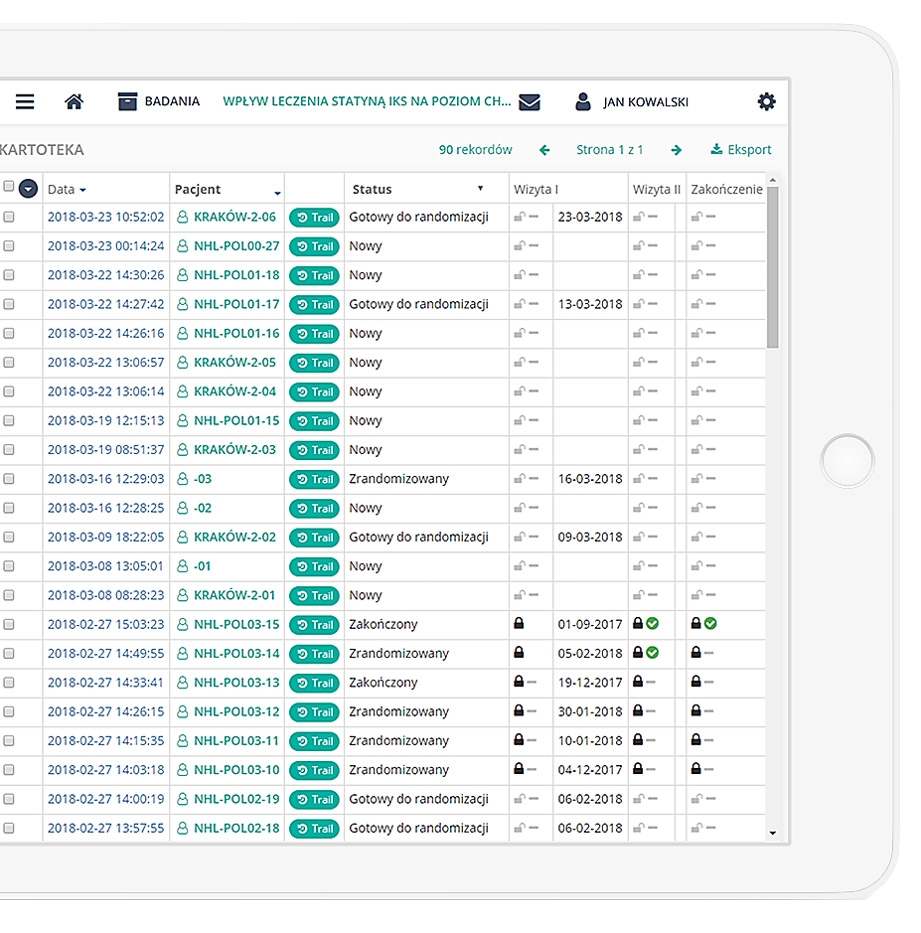This screenshot has width=921, height=933.
Task: Open patient NHL-POL01-17 record
Action: (236, 304)
